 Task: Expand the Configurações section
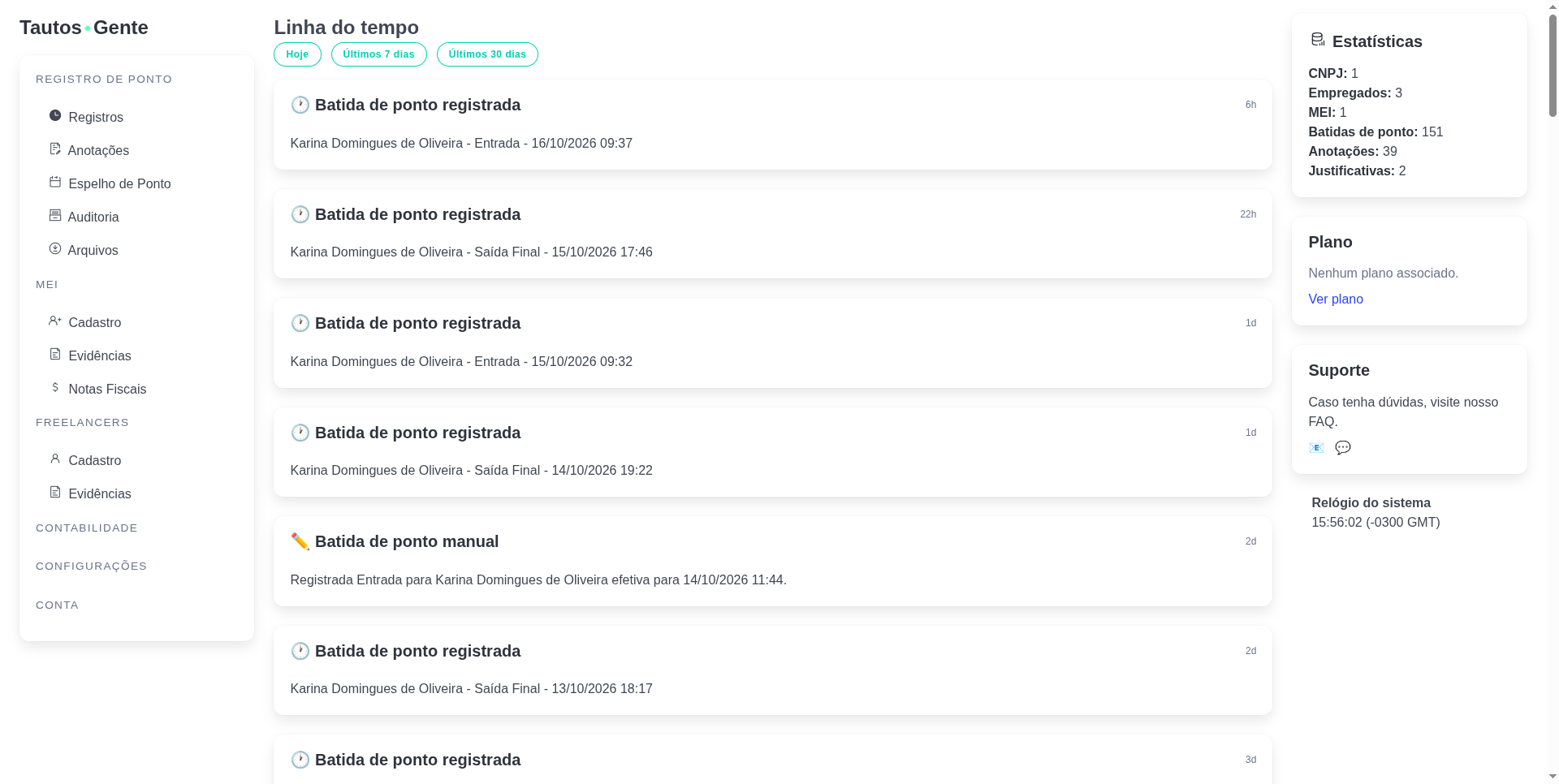point(92,566)
